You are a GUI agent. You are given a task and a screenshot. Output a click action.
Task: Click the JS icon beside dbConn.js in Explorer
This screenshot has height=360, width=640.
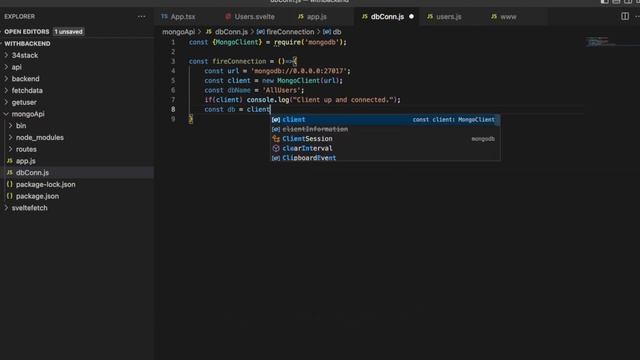pos(10,173)
